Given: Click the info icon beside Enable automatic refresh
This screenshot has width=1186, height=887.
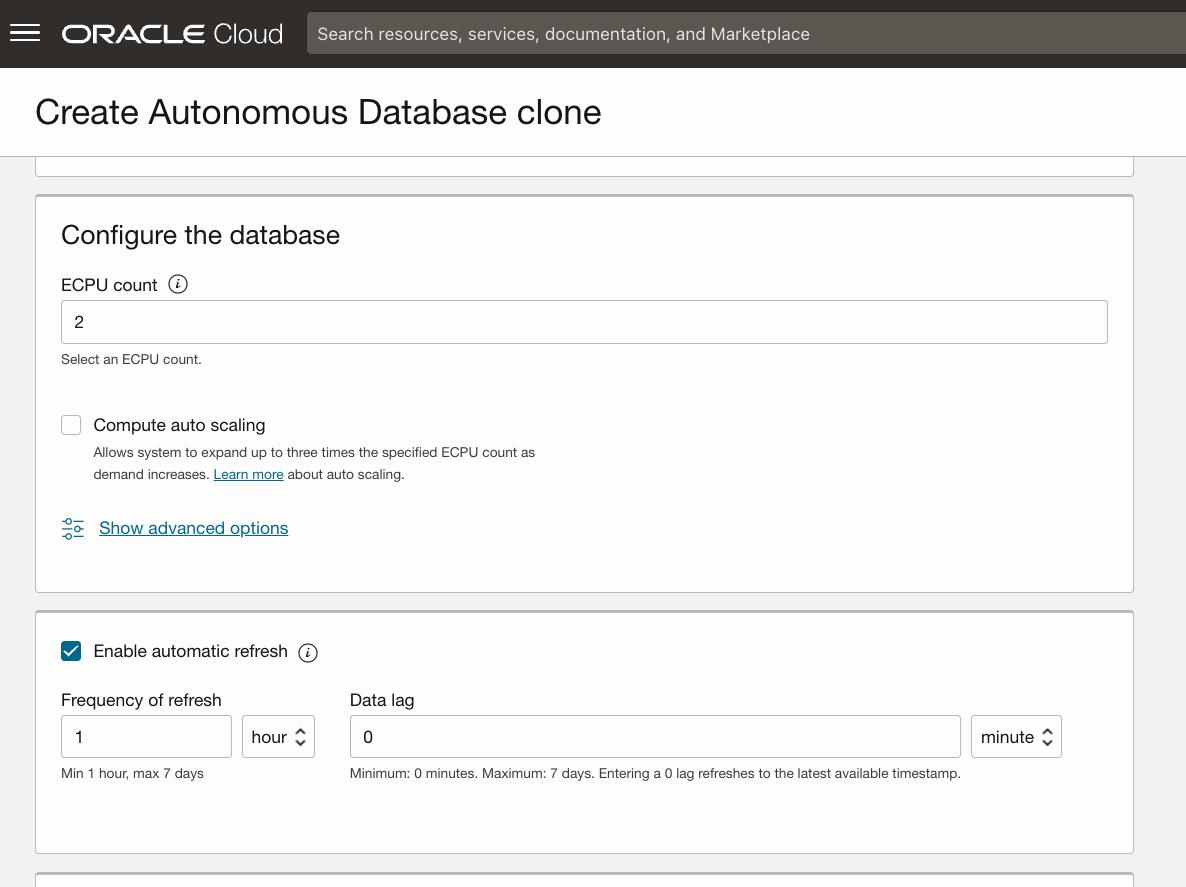Looking at the screenshot, I should click(x=308, y=652).
